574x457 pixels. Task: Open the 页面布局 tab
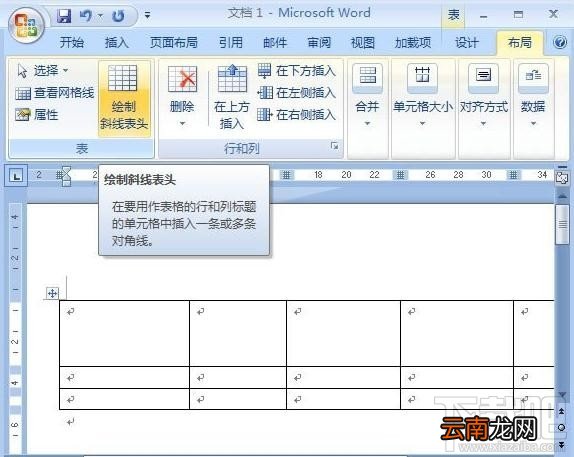[174, 42]
